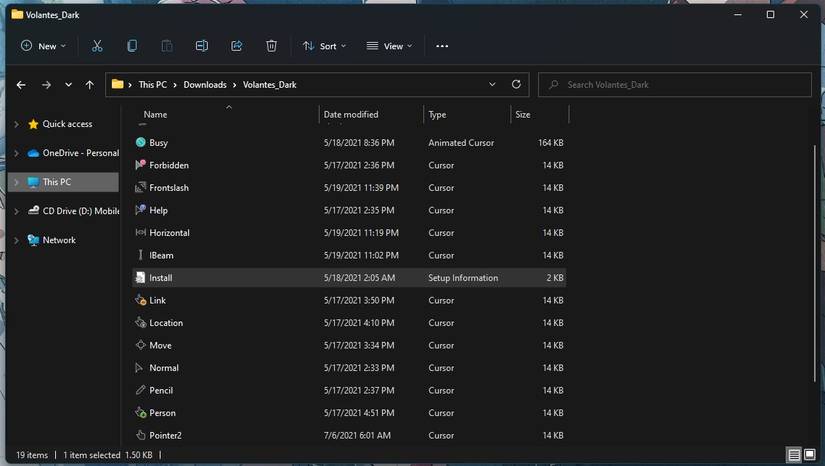The height and width of the screenshot is (466, 825).
Task: Click the Downloads breadcrumb in address bar
Action: 205,85
